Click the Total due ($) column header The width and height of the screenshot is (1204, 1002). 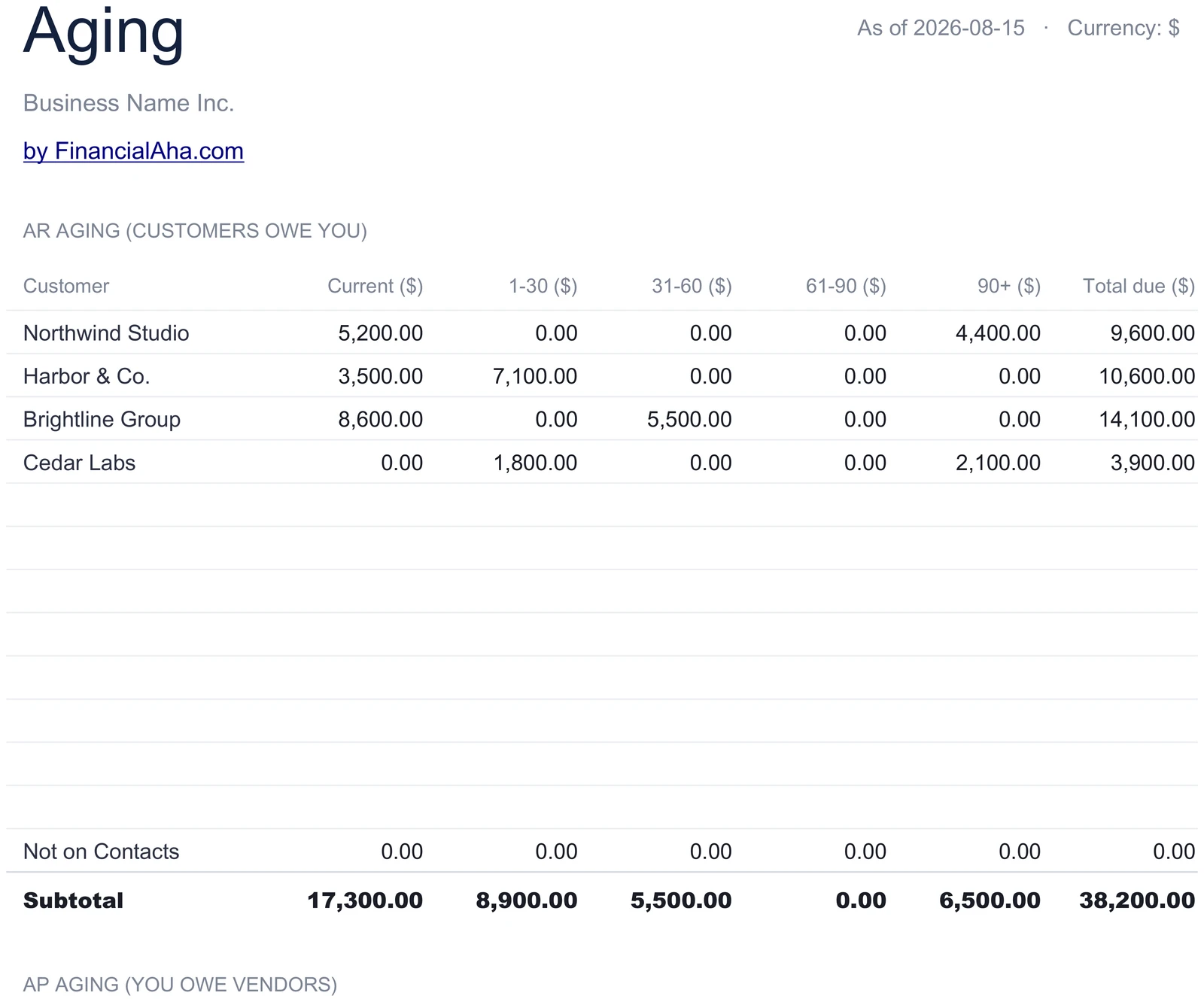1139,286
